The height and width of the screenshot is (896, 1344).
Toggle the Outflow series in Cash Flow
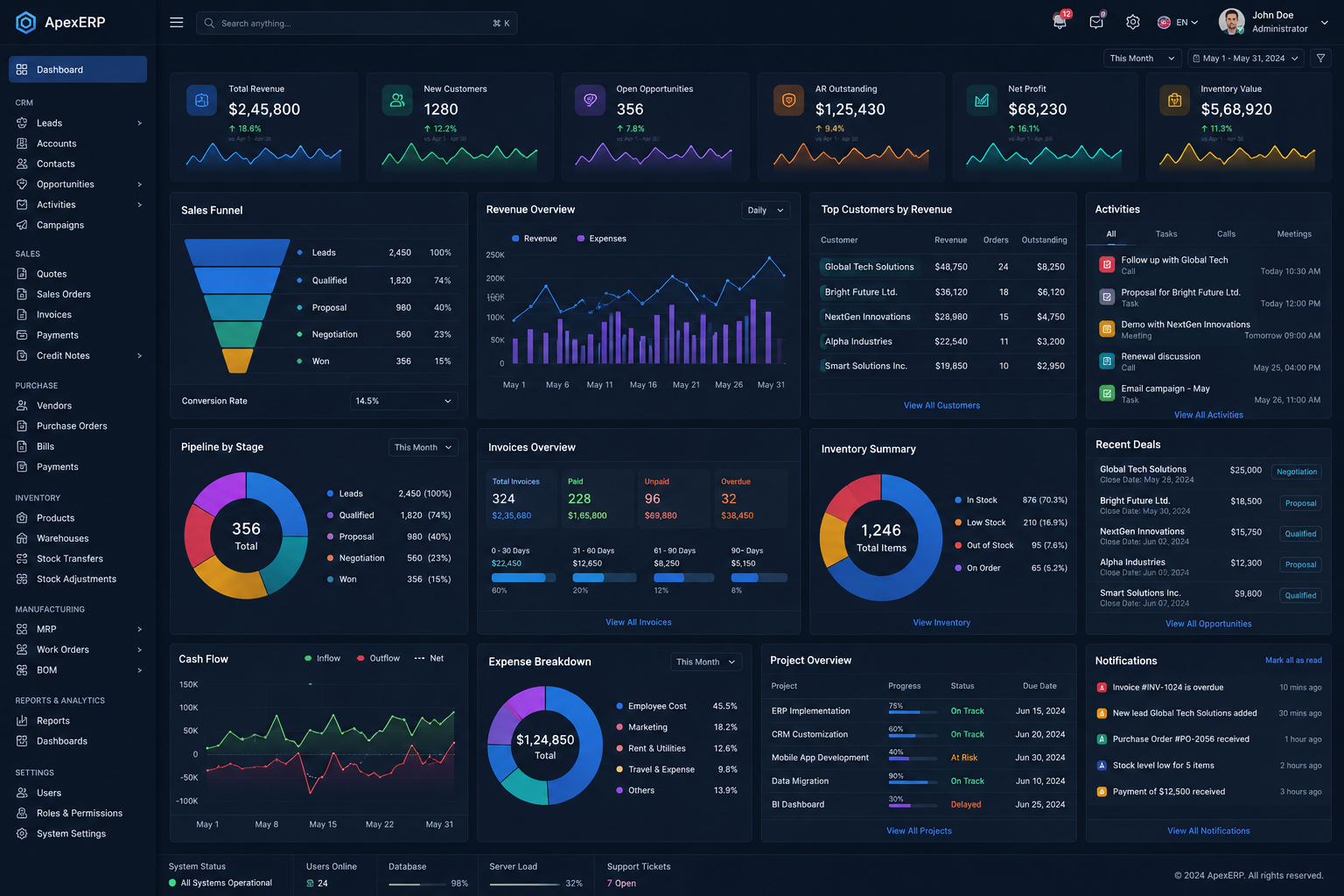[x=379, y=659]
